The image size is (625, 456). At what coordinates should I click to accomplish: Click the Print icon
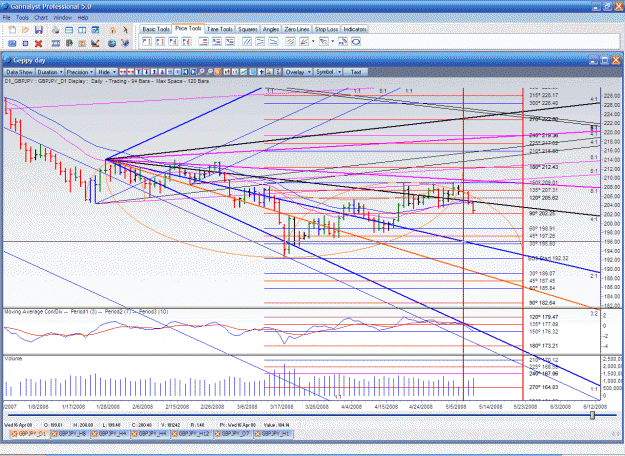click(55, 30)
